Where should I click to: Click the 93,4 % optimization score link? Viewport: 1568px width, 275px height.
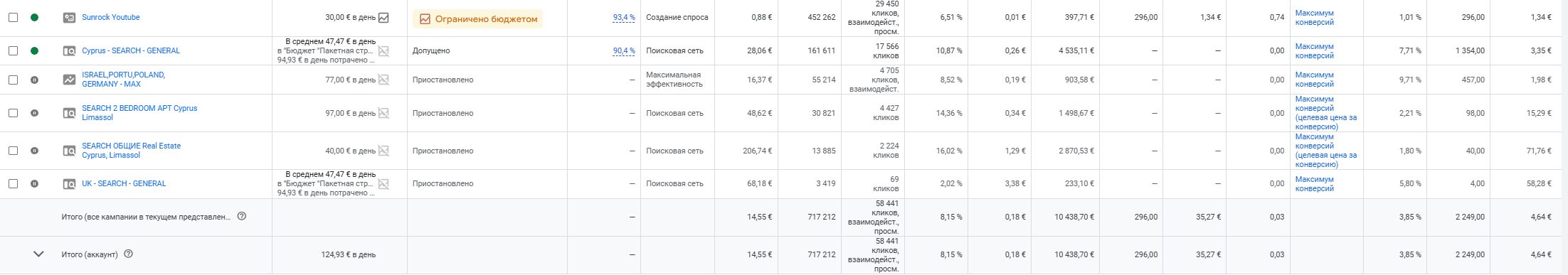(x=624, y=17)
